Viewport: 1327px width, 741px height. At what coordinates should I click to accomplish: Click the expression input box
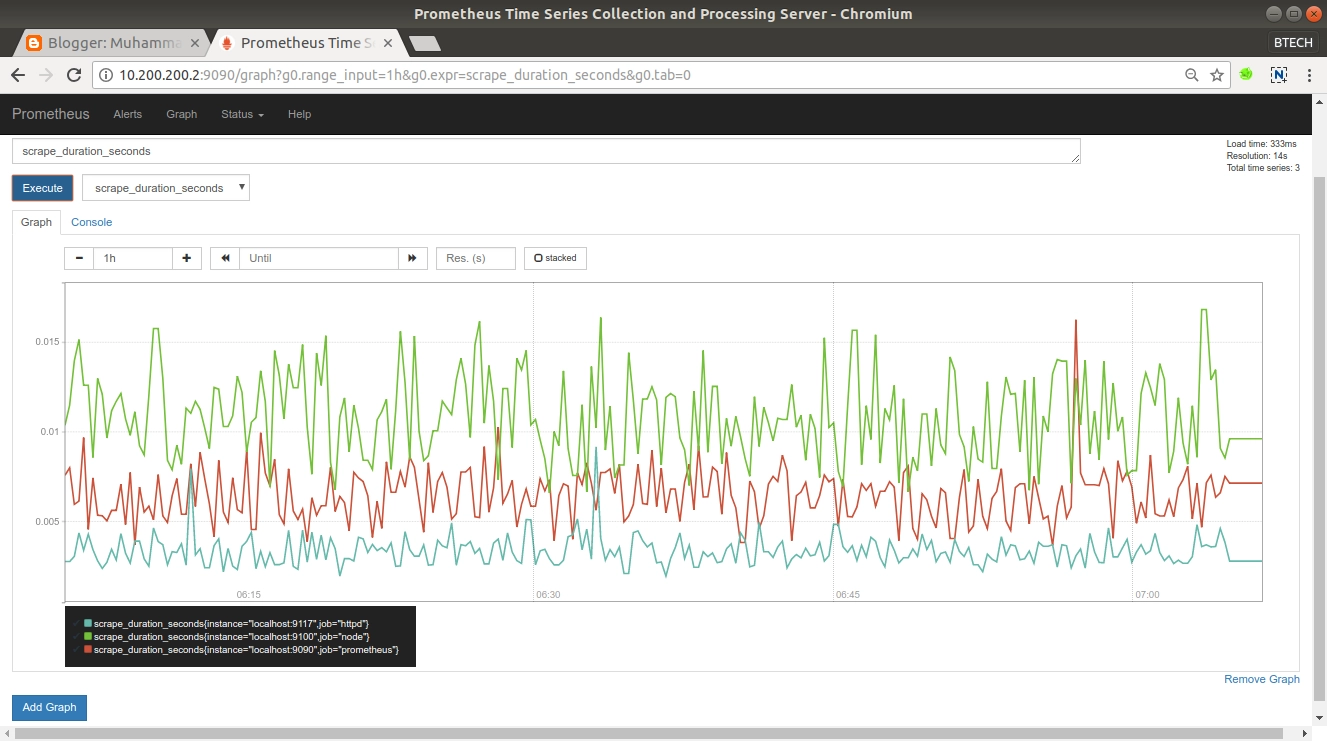pyautogui.click(x=546, y=151)
